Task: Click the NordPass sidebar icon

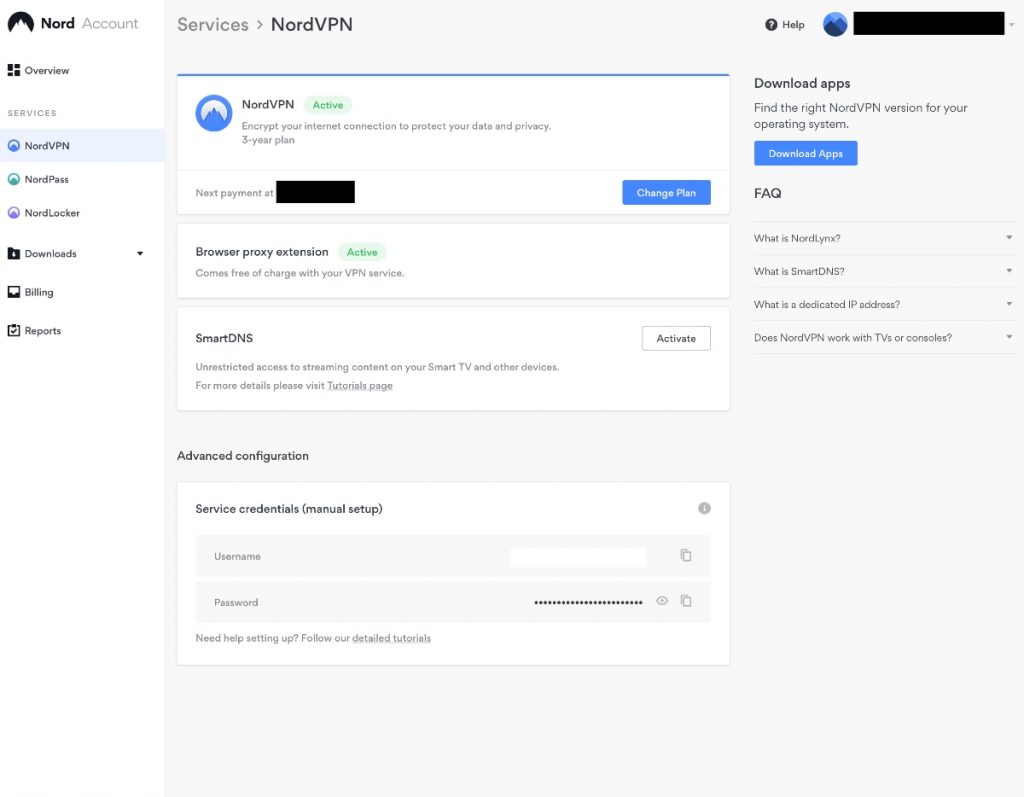Action: pyautogui.click(x=14, y=179)
